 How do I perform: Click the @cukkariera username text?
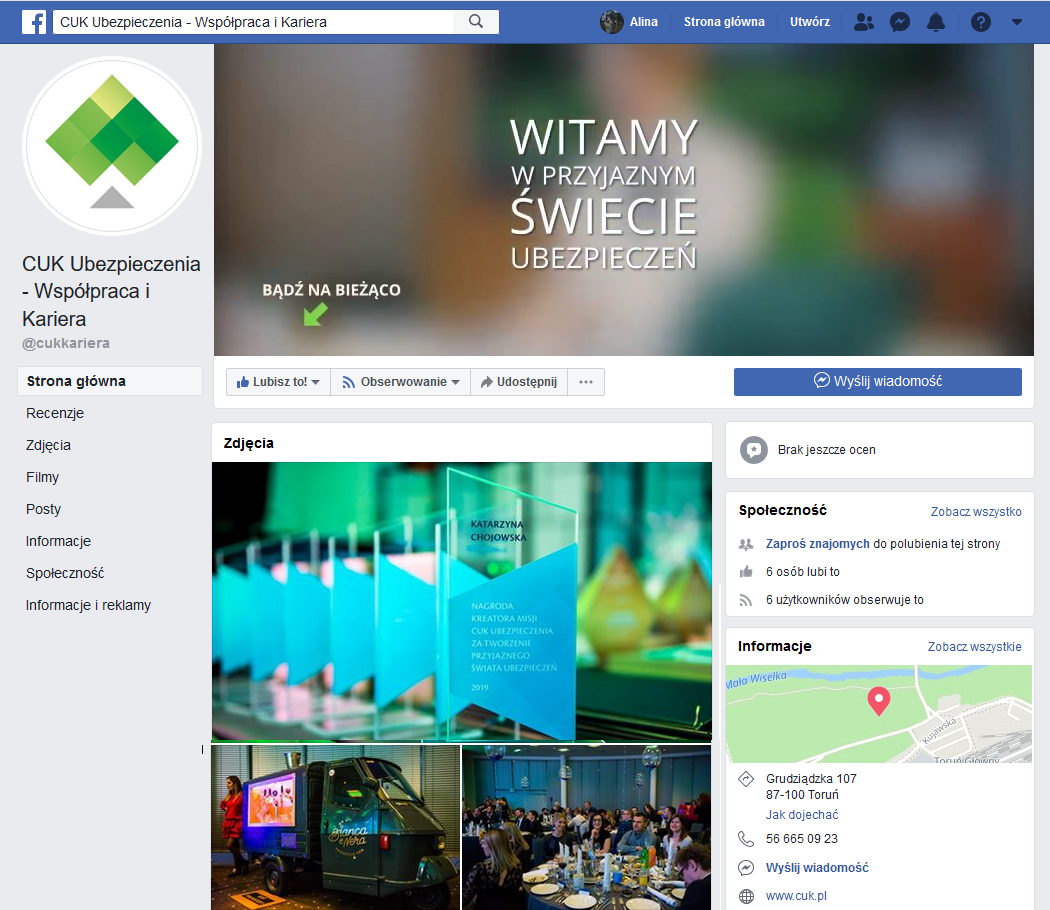click(66, 344)
